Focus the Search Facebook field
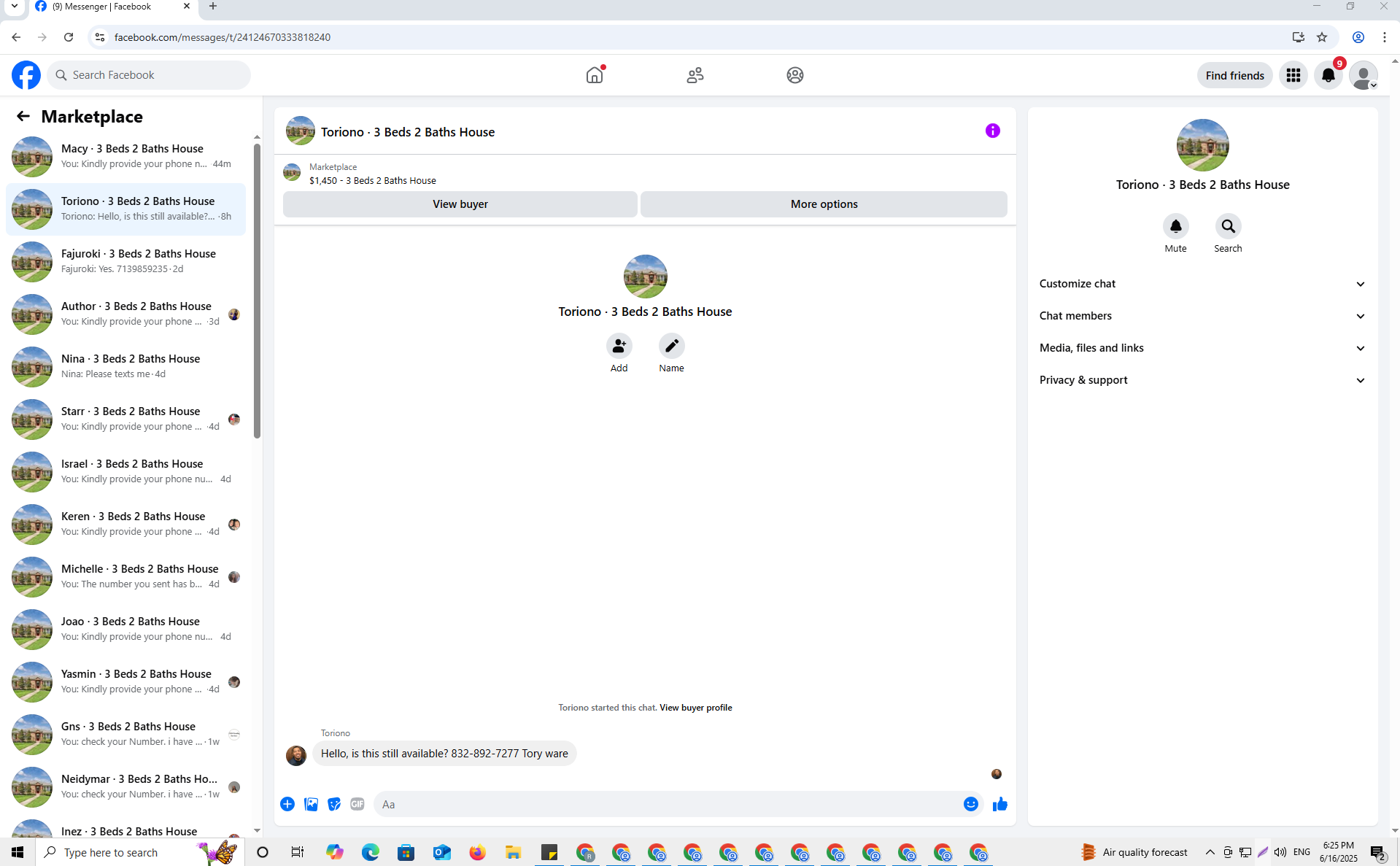 (150, 75)
